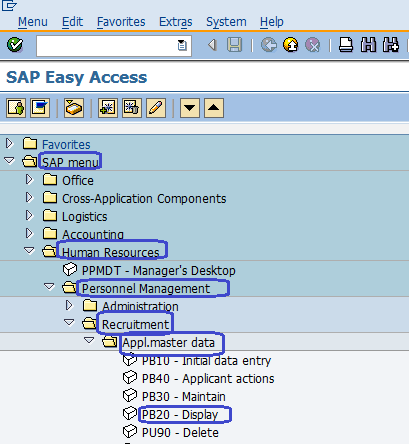Click the Add to Favorites icon
The height and width of the screenshot is (444, 409).
[x=108, y=108]
